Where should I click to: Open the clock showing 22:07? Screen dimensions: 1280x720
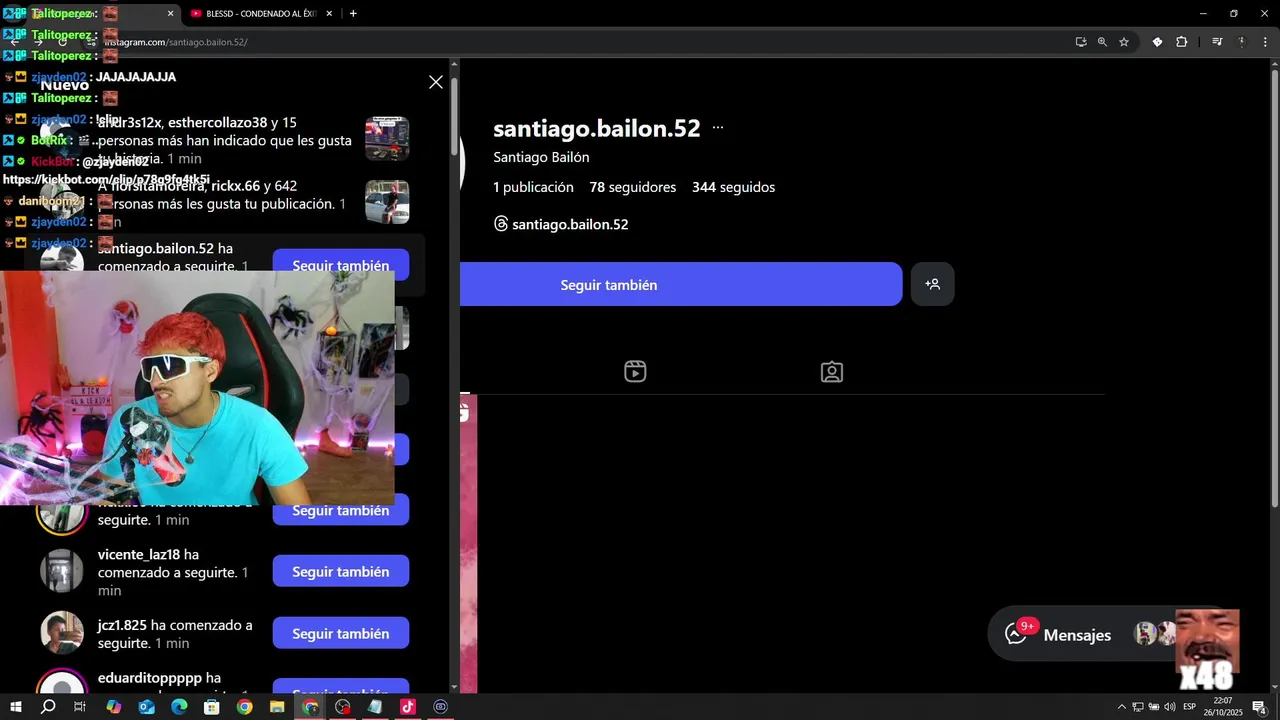(x=1222, y=707)
